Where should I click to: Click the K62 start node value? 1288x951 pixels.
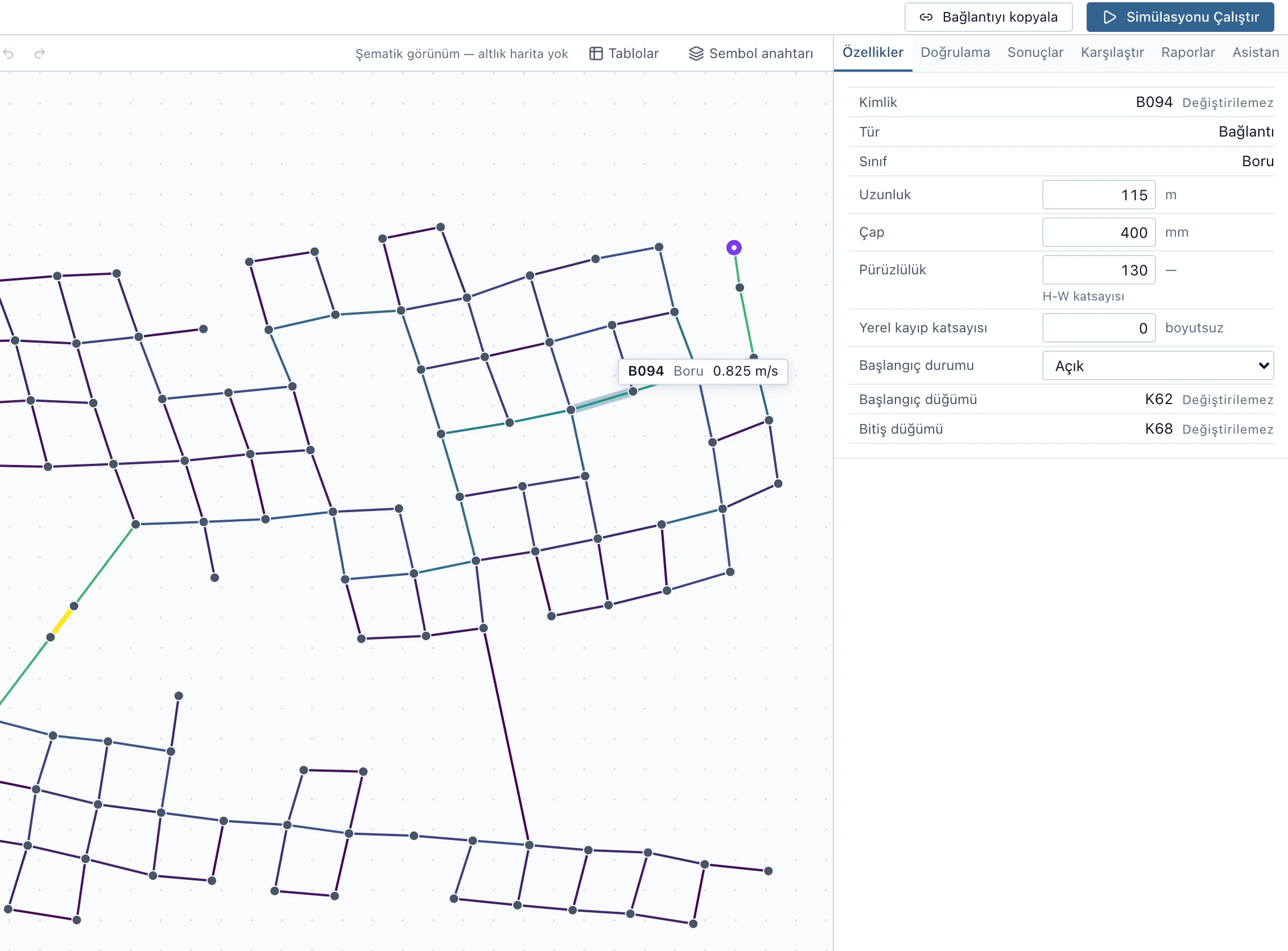pos(1158,399)
